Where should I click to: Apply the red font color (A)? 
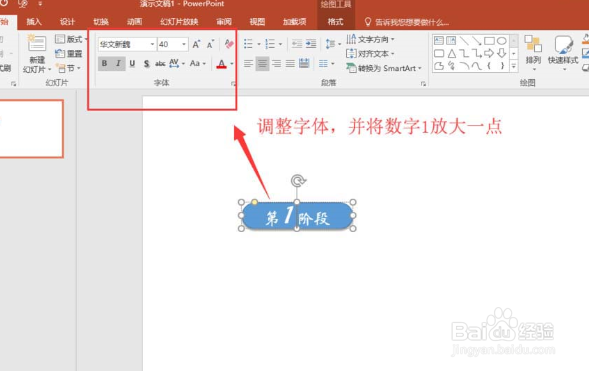[x=221, y=64]
